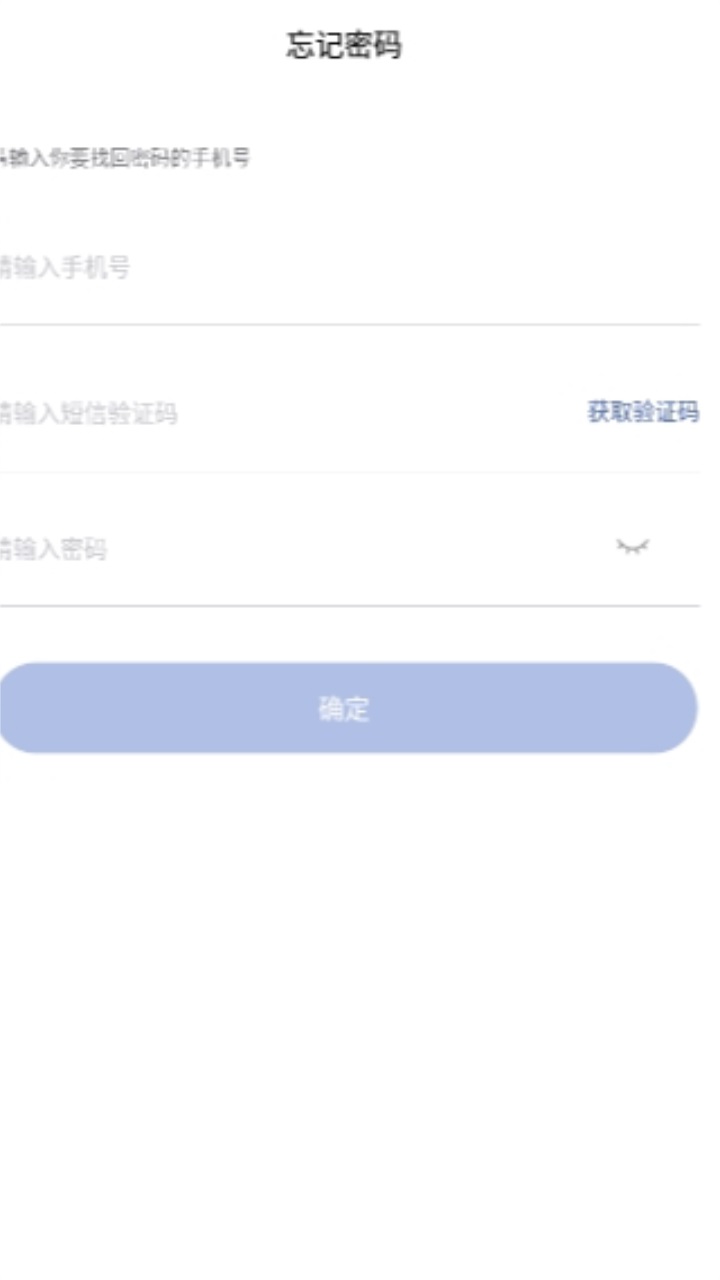This screenshot has width=720, height=1280.
Task: Submit the forgot password form
Action: pyautogui.click(x=346, y=708)
